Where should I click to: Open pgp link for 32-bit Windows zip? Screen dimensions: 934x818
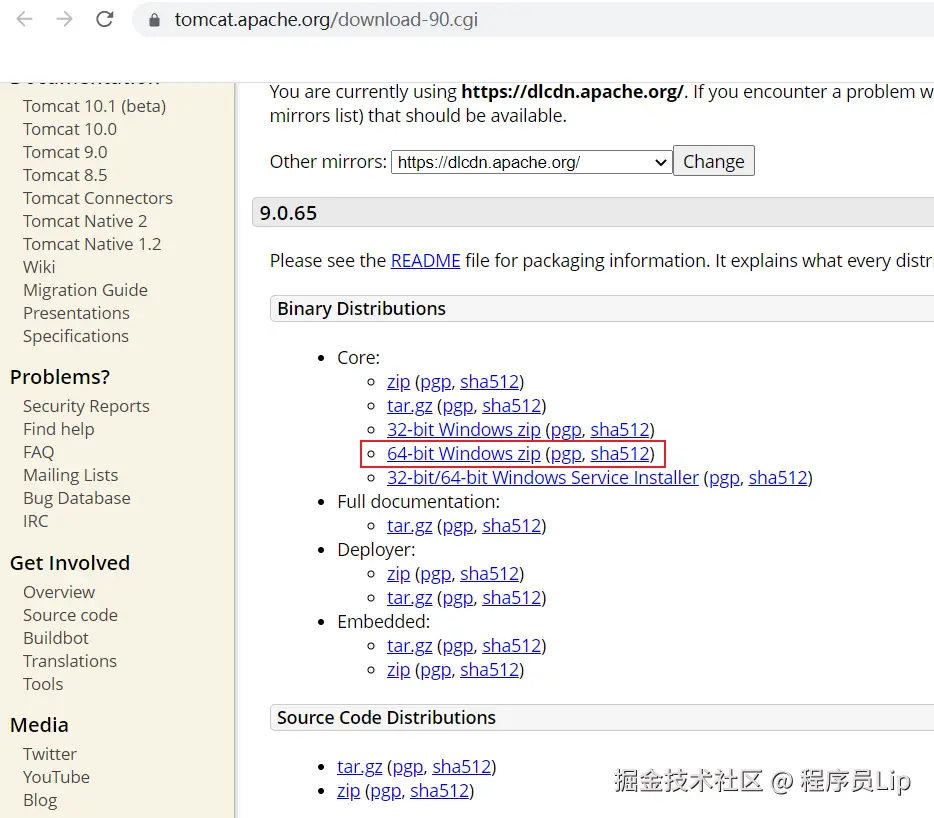pos(566,430)
